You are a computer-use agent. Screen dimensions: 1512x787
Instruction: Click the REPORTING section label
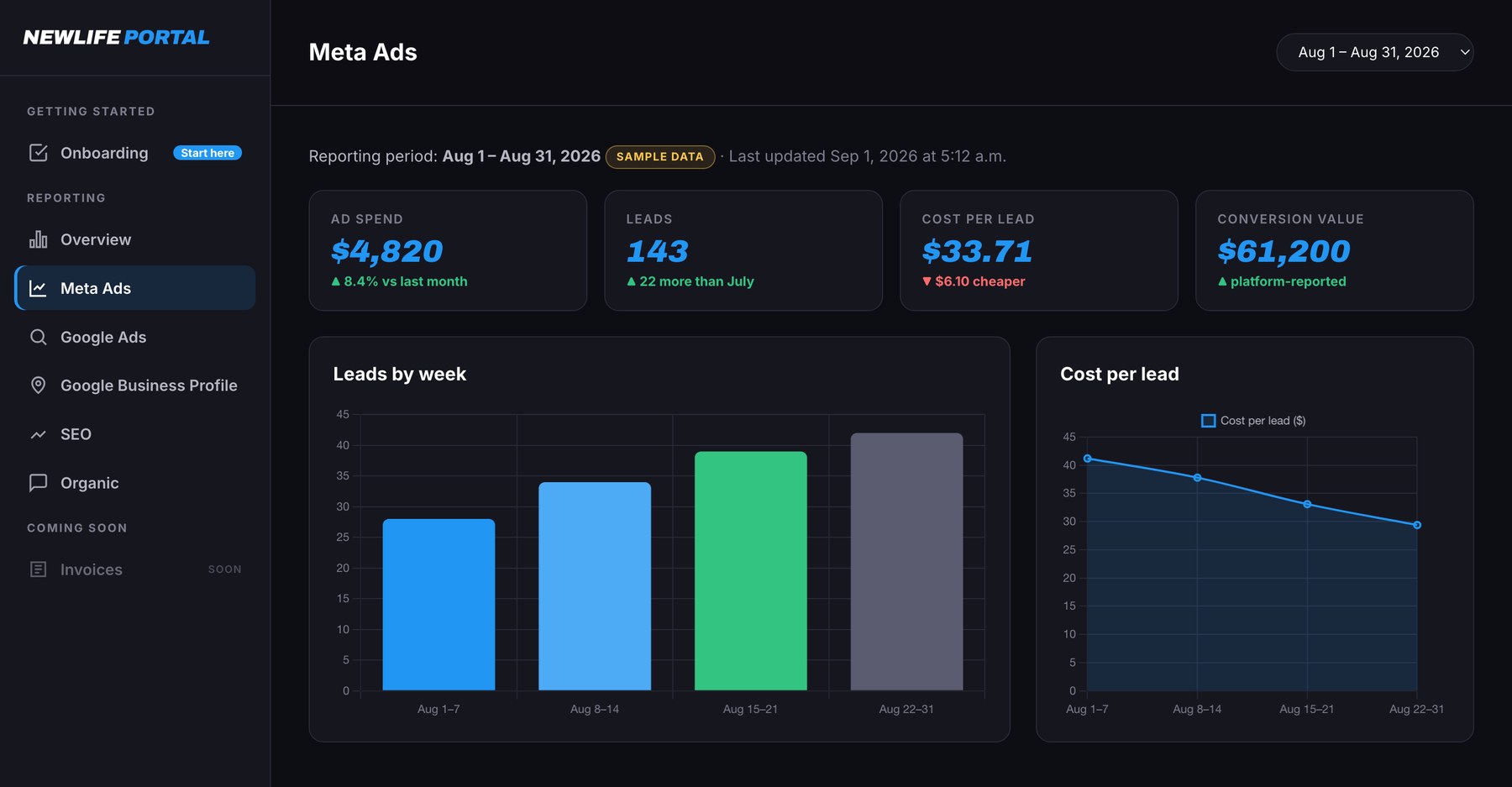[66, 198]
